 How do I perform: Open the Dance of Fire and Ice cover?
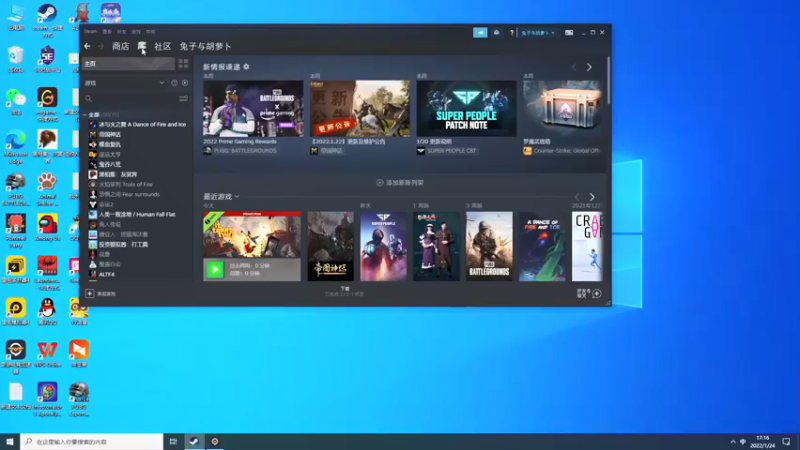[542, 246]
